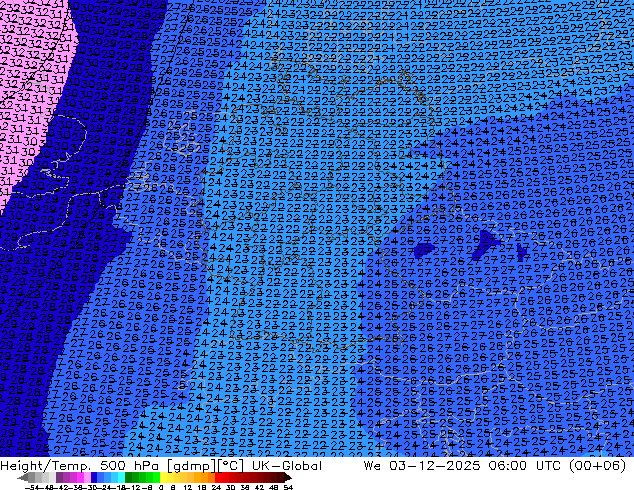This screenshot has height=490, width=634.
Task: Click the '03-12-2025' date text
Action: click(434, 466)
